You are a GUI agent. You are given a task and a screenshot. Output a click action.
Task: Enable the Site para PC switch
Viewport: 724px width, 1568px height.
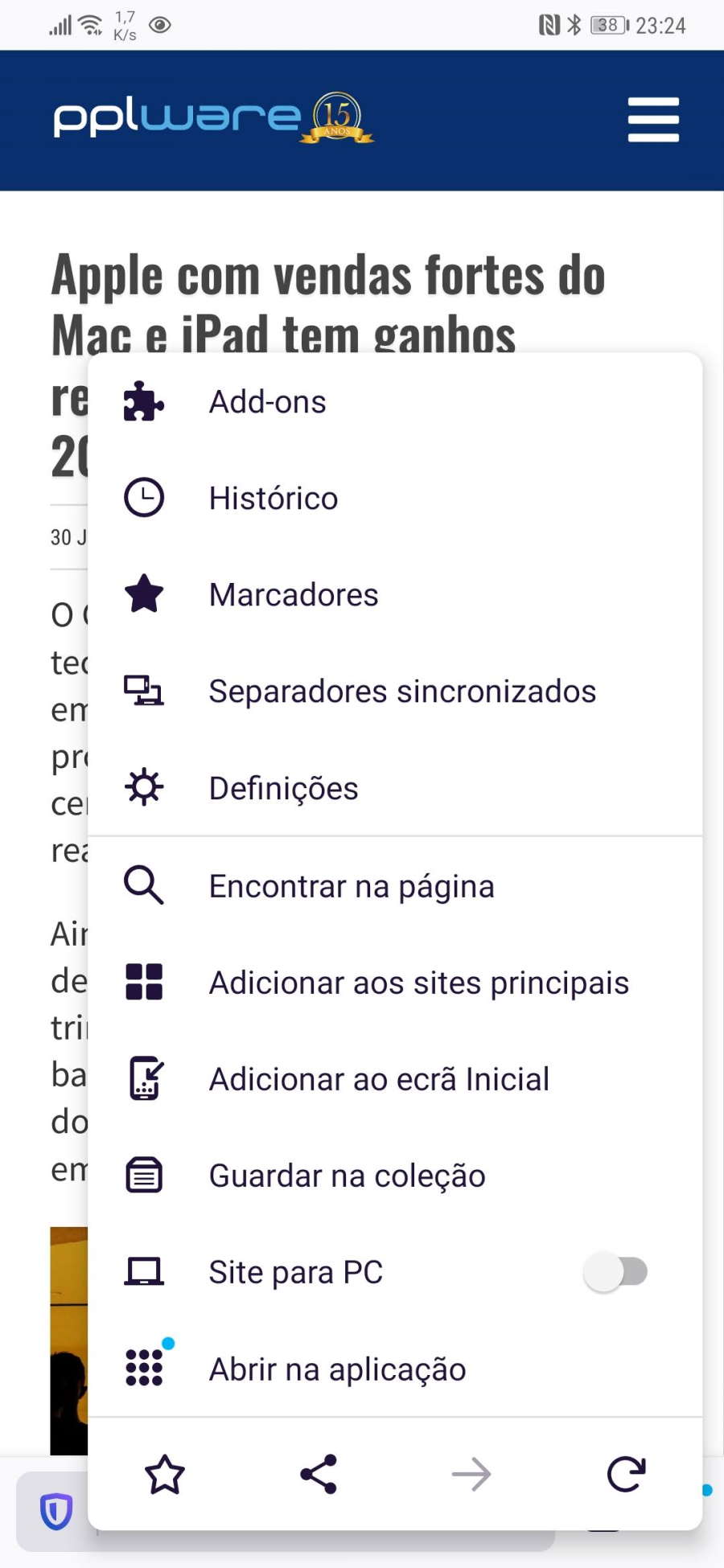615,1272
